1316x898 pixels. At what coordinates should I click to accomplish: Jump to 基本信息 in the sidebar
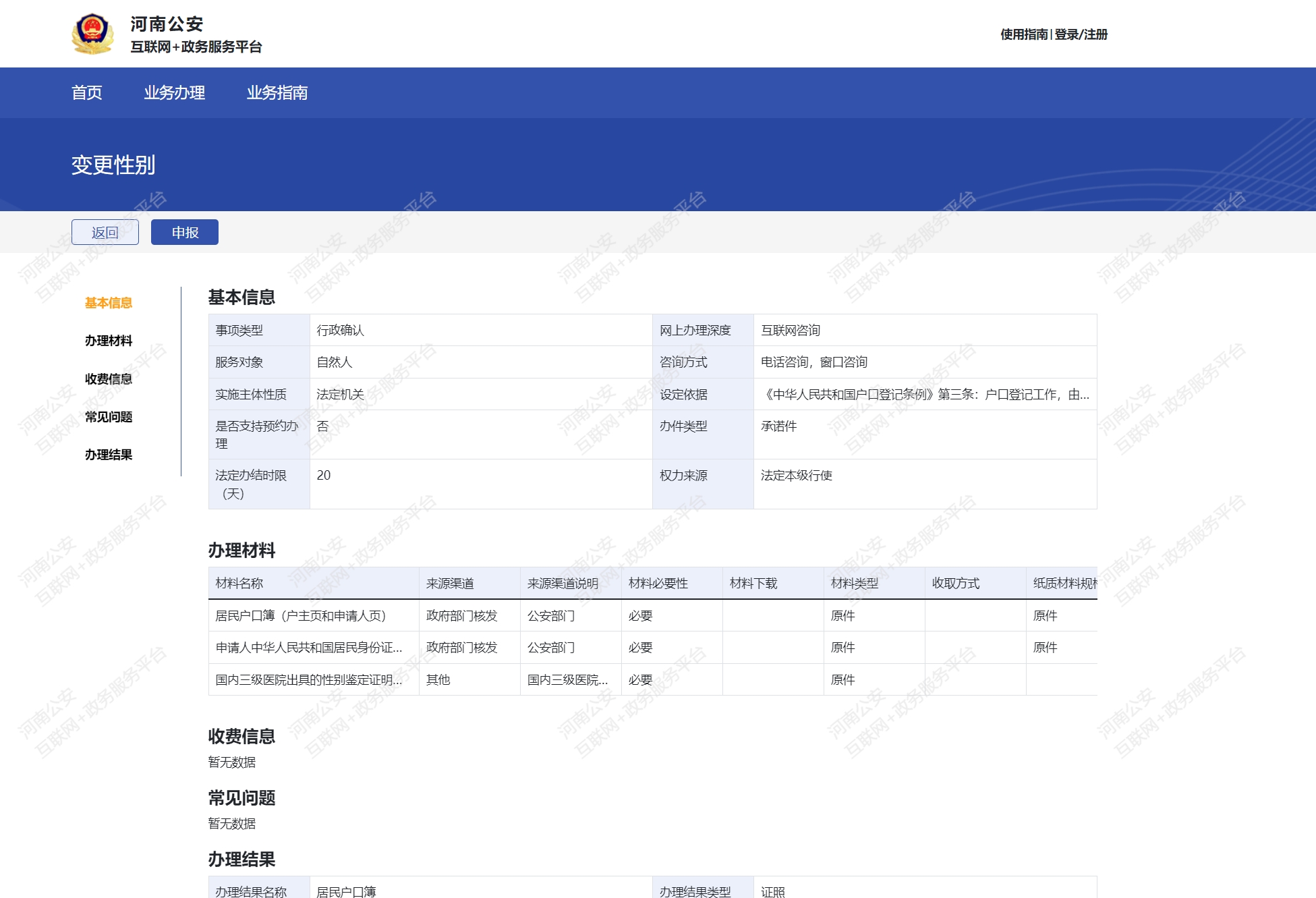coord(108,303)
